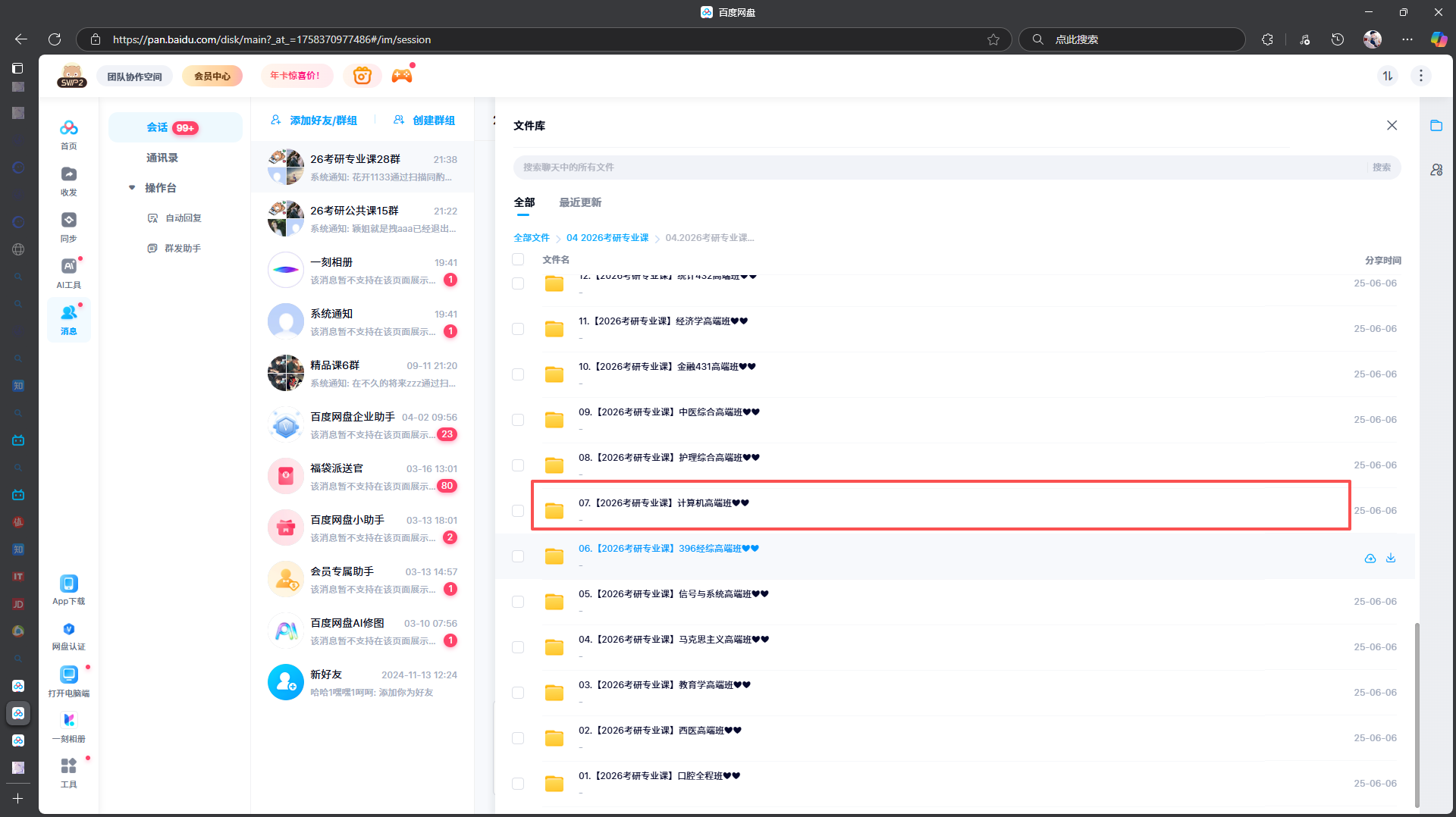Viewport: 1456px width, 817px height.
Task: Click the download icon on folder 06 row
Action: (x=1391, y=558)
